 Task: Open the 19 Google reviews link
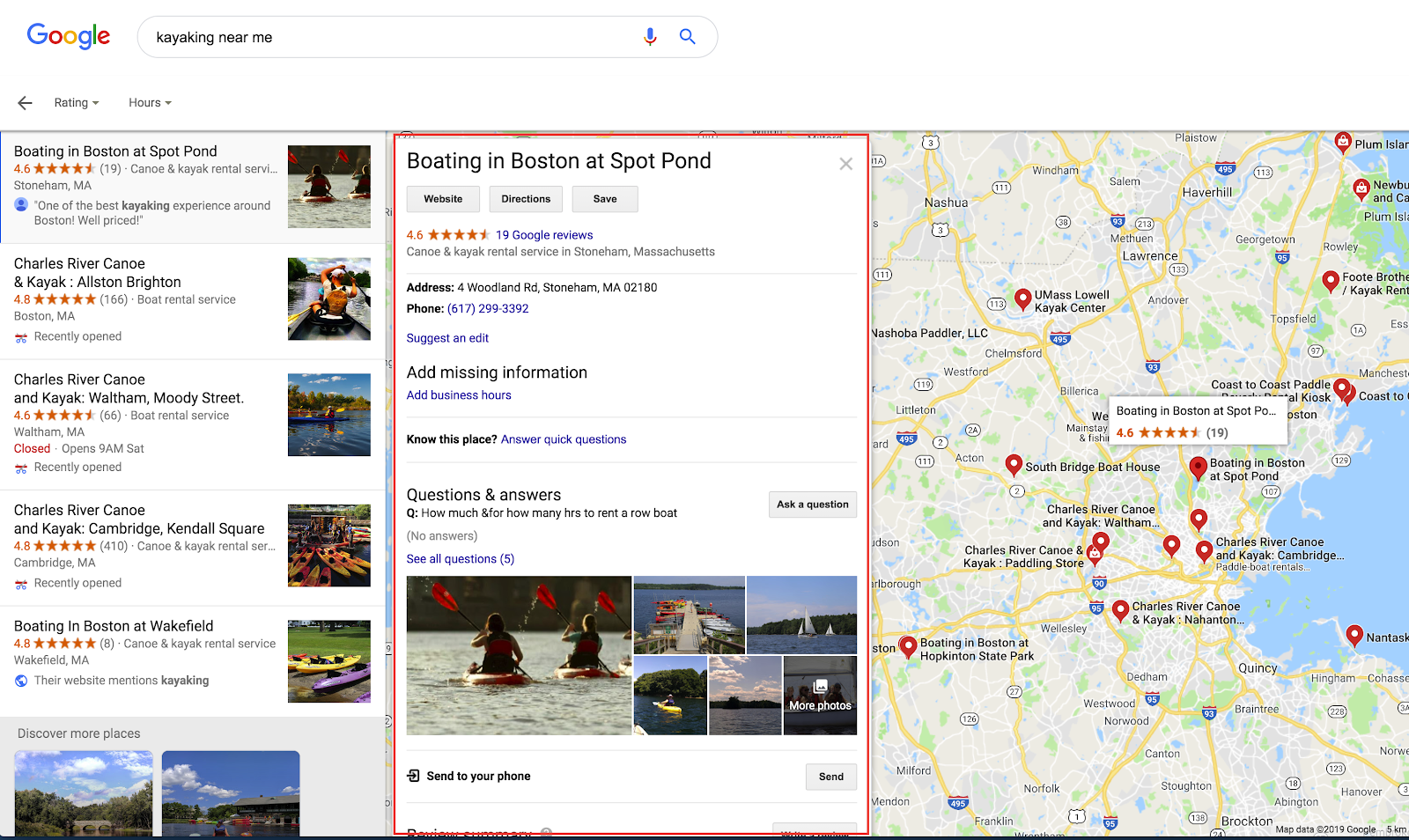coord(544,235)
